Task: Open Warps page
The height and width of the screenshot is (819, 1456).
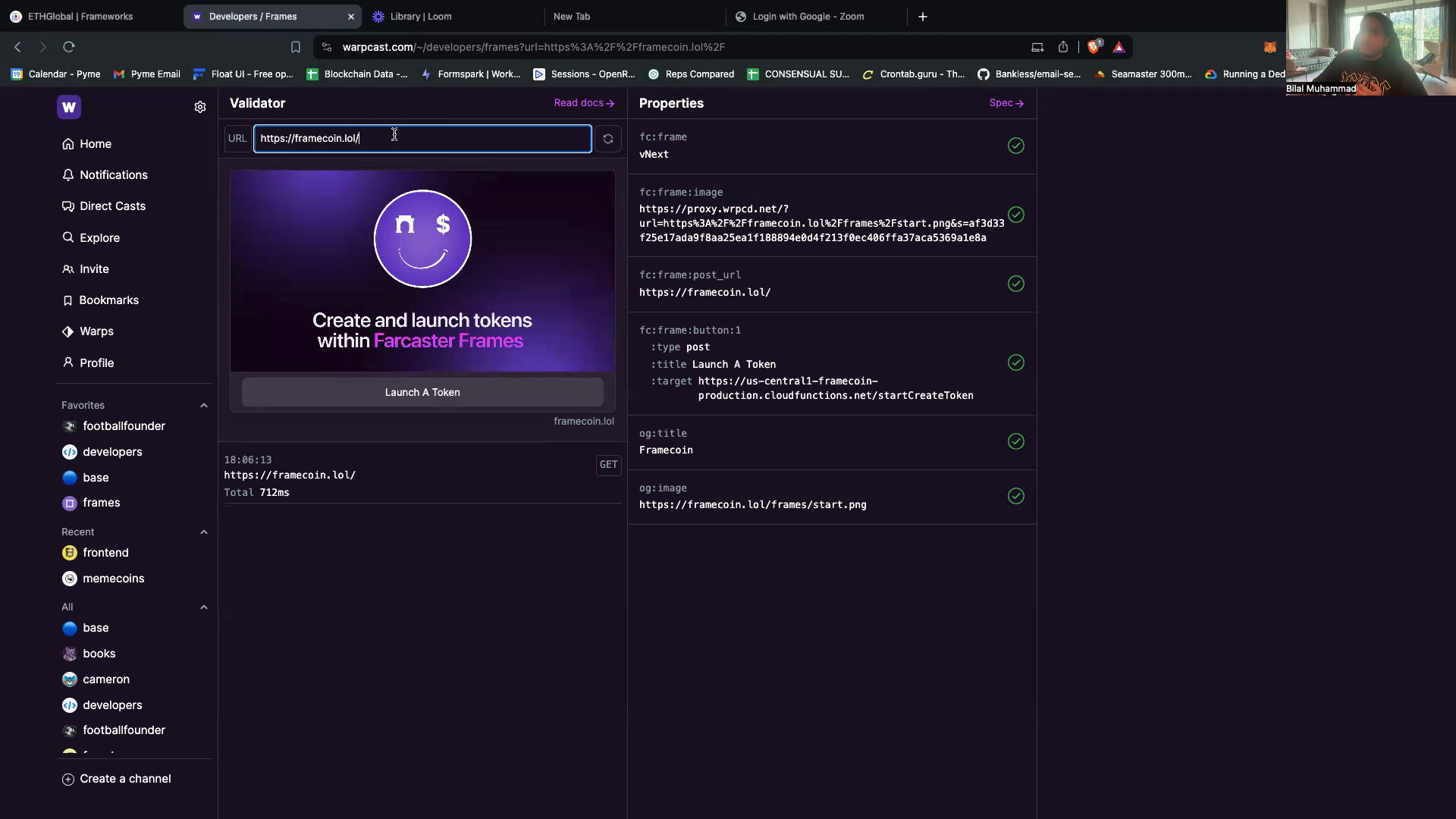Action: (x=88, y=331)
